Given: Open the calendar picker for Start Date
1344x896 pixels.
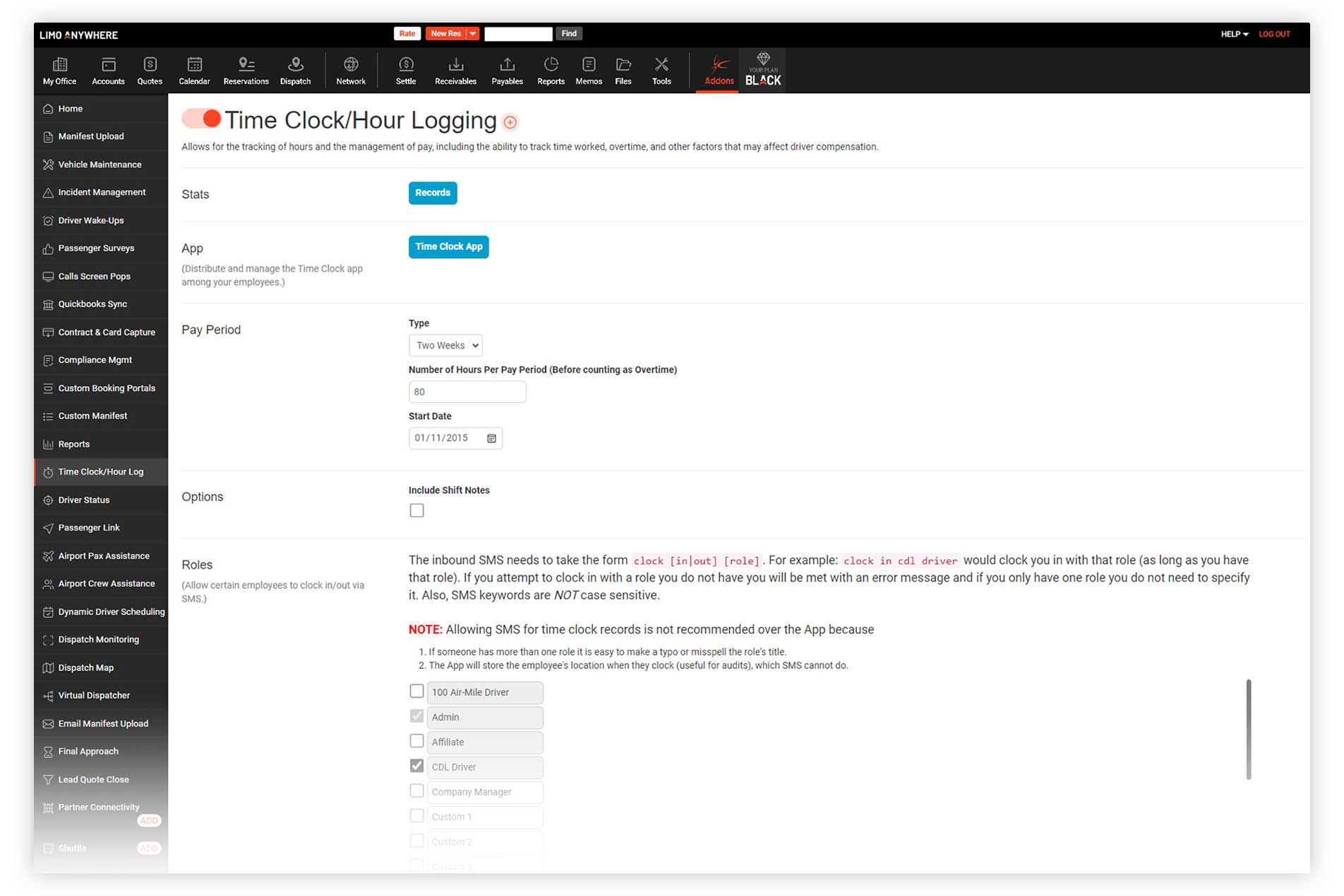Looking at the screenshot, I should [x=492, y=438].
